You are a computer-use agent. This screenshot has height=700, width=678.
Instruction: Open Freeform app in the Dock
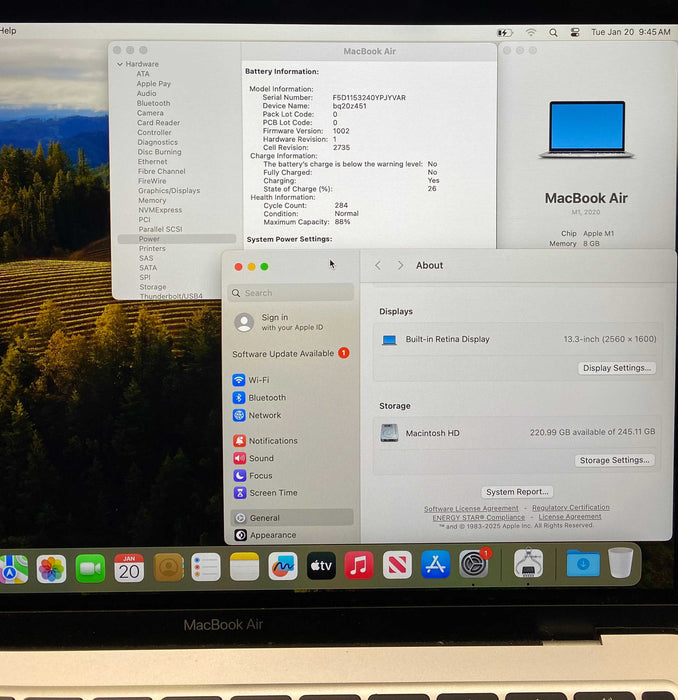pos(283,566)
